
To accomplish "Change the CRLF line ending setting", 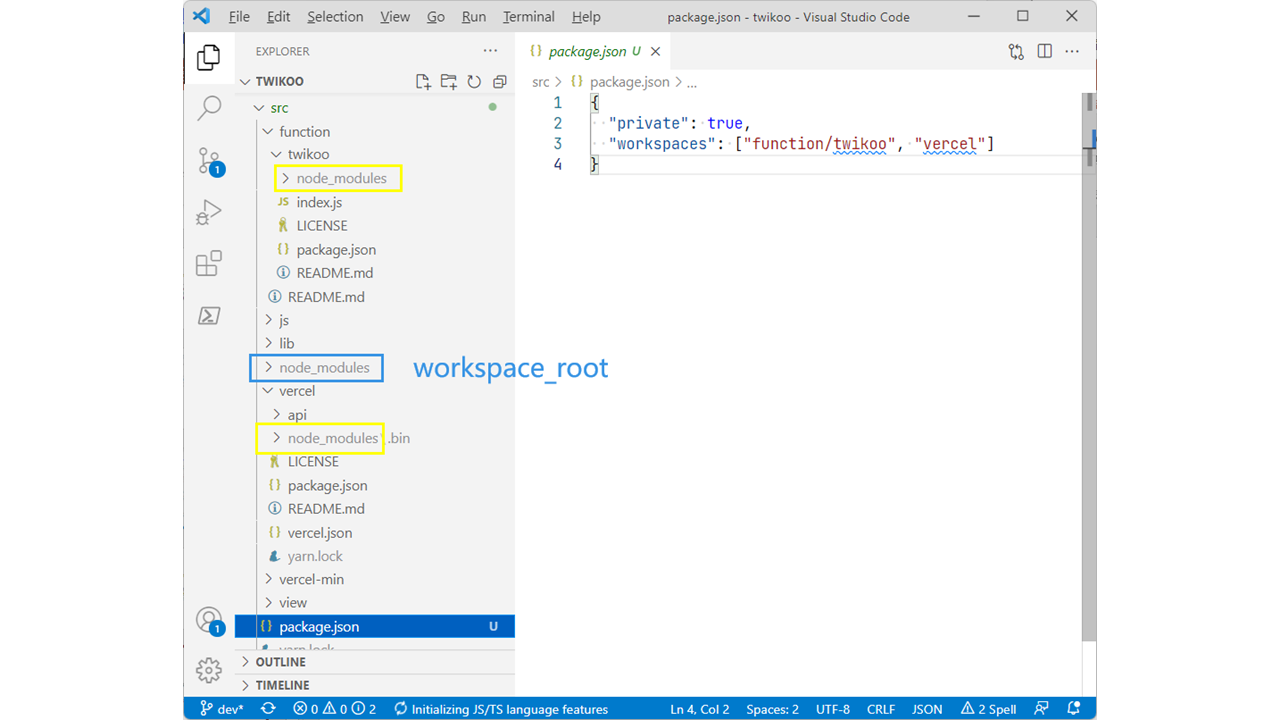I will point(880,709).
